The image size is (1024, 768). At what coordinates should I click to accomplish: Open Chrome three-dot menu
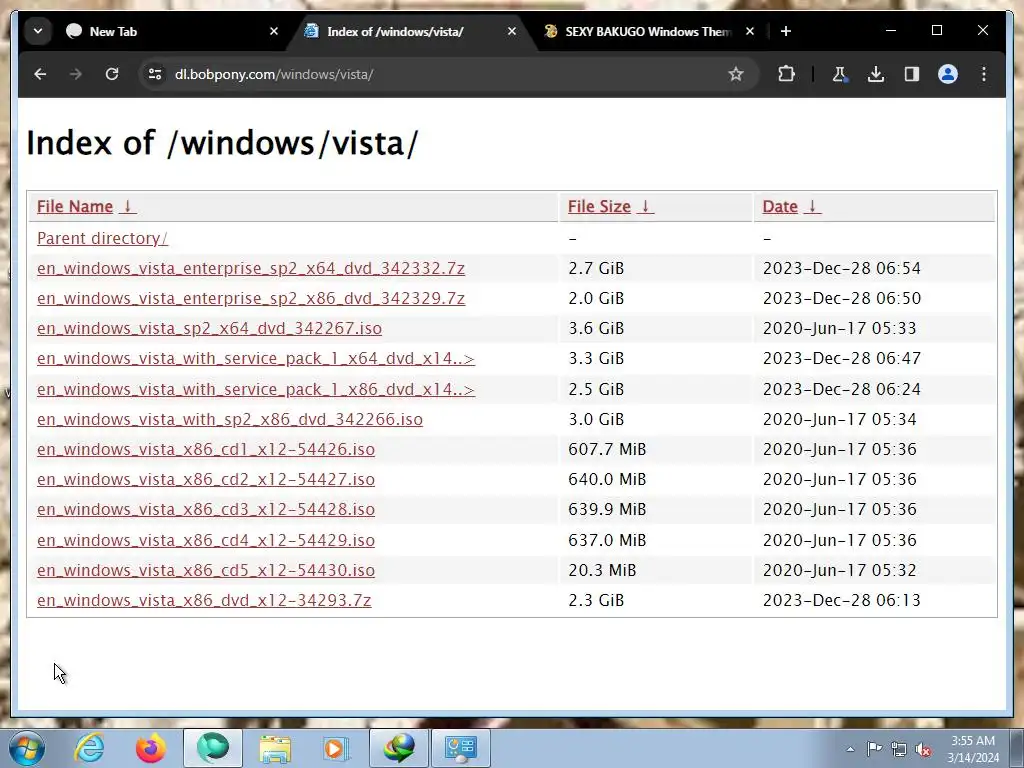[x=984, y=74]
